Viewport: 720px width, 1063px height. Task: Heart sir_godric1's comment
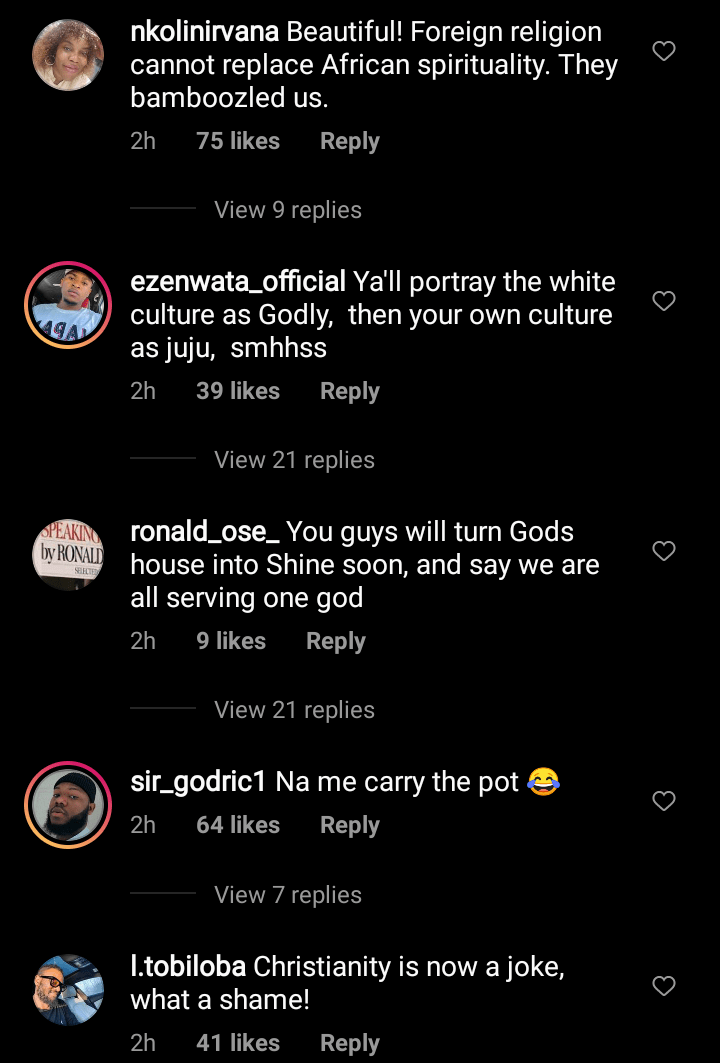point(664,801)
